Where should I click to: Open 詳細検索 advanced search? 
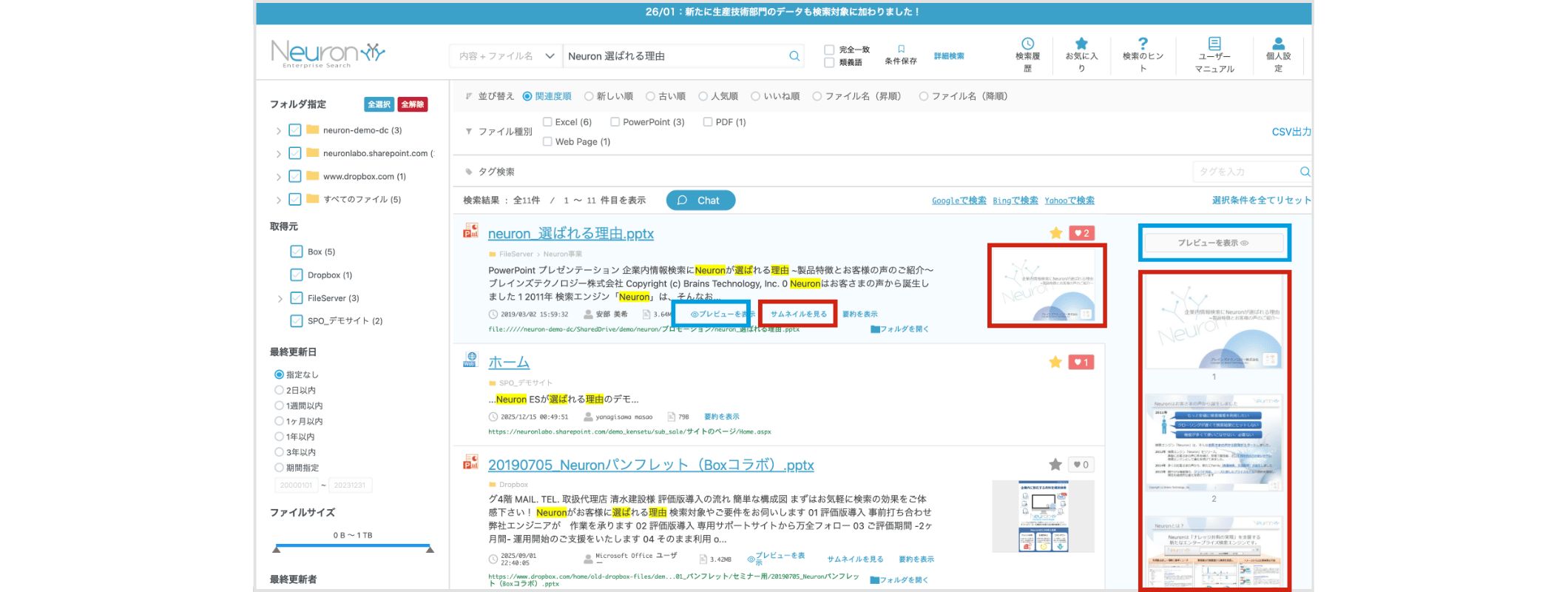[x=949, y=56]
